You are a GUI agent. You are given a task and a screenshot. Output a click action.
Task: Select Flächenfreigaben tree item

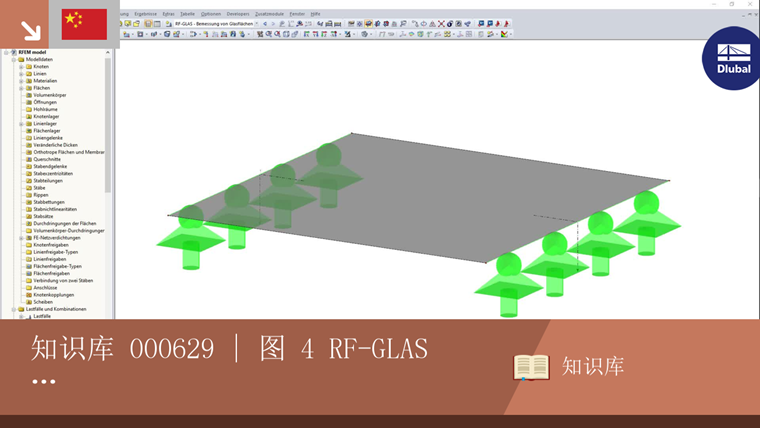pos(51,273)
